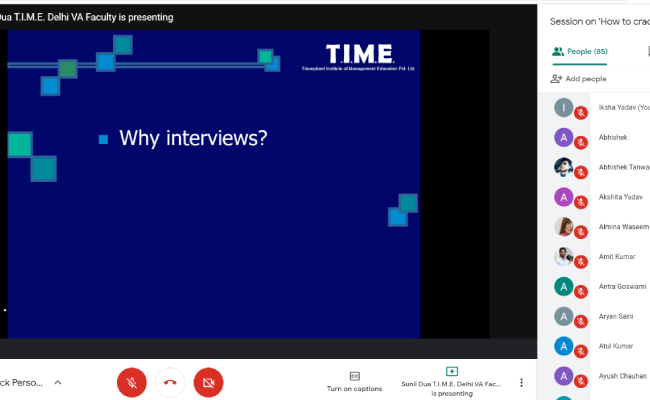
Task: Click Akshita Yadav's avatar
Action: click(563, 197)
